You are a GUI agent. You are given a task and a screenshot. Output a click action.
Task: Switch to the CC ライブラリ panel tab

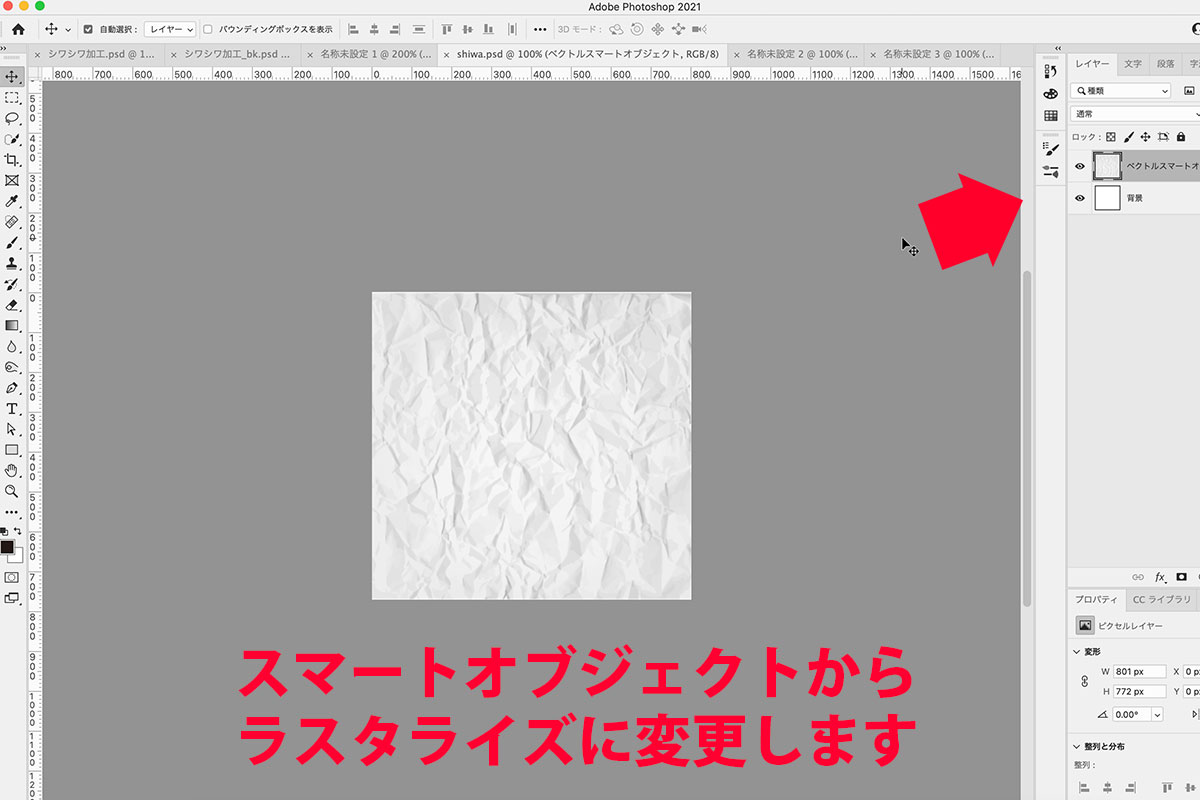point(1161,600)
